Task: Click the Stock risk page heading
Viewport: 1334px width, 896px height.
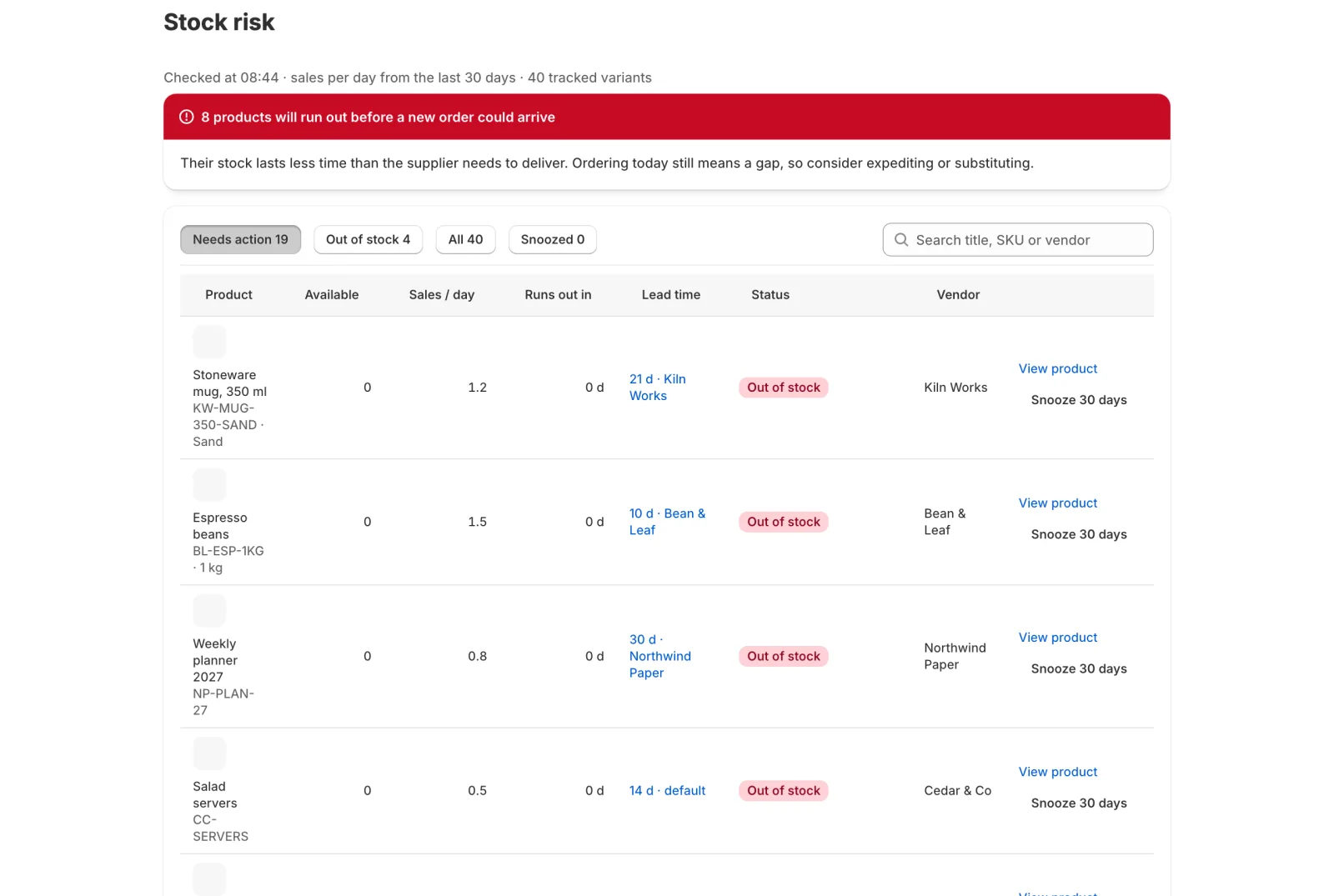Action: 219,23
